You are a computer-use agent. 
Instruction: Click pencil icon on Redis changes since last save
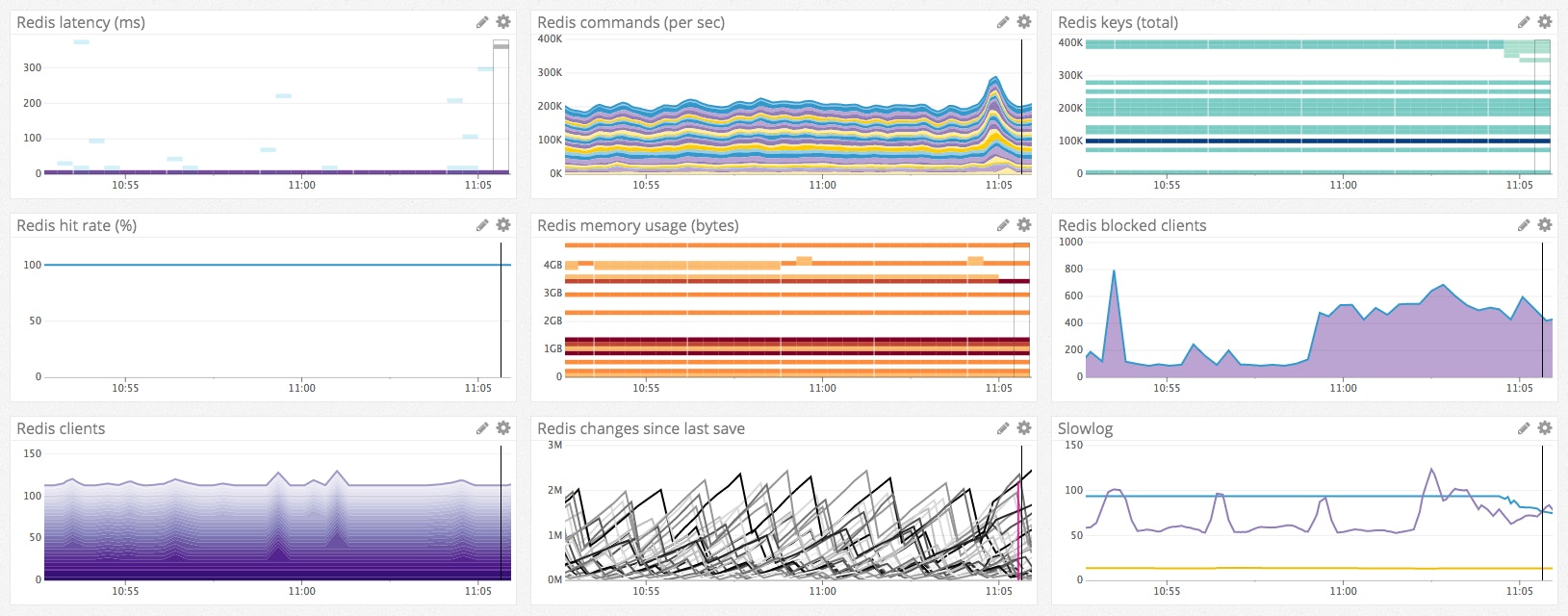coord(1003,428)
